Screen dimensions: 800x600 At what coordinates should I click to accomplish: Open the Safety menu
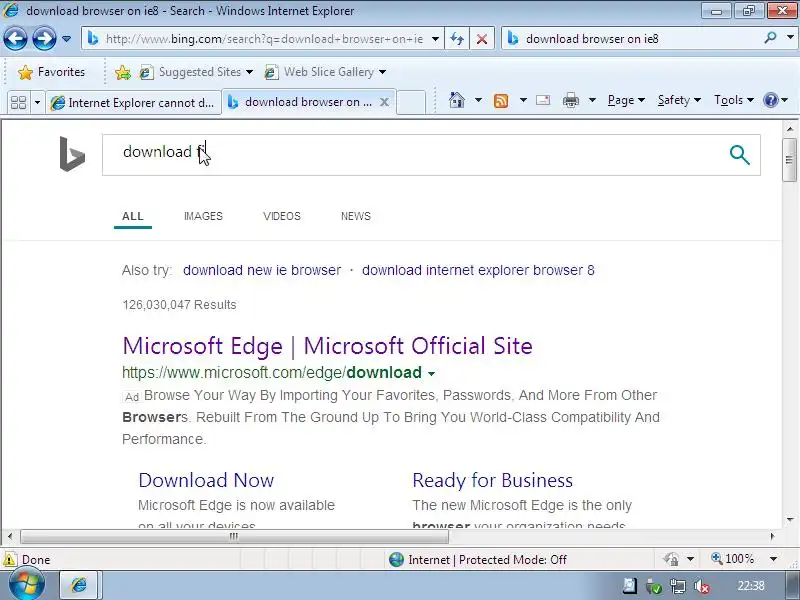679,100
